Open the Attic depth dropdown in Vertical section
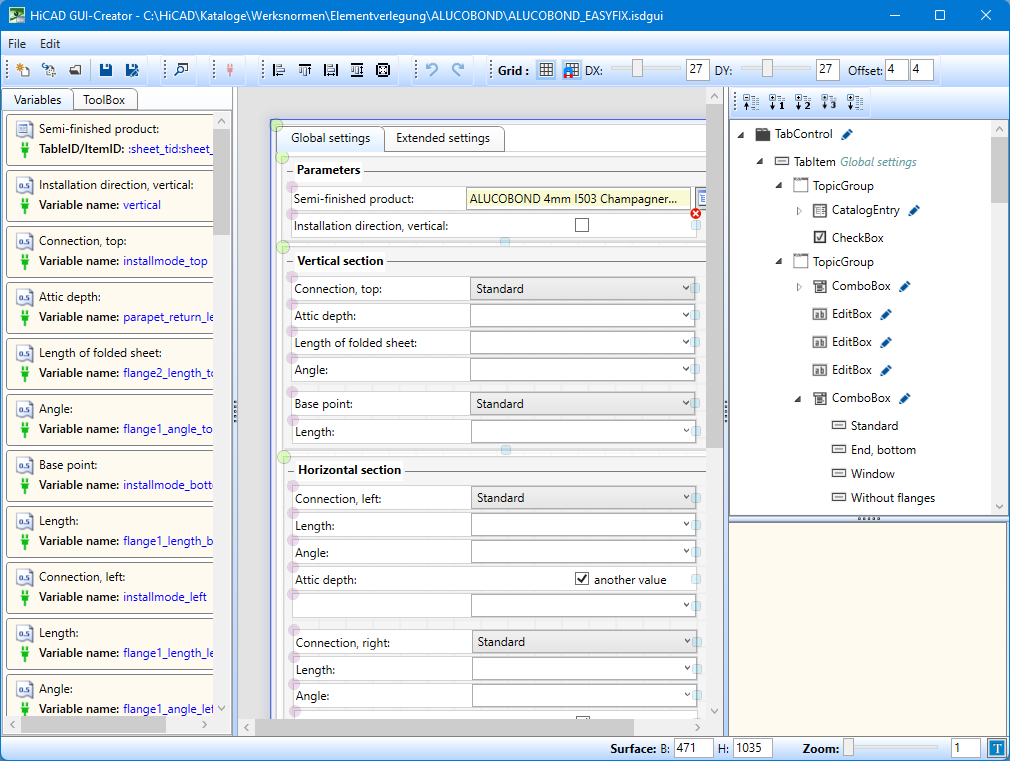 [582, 316]
